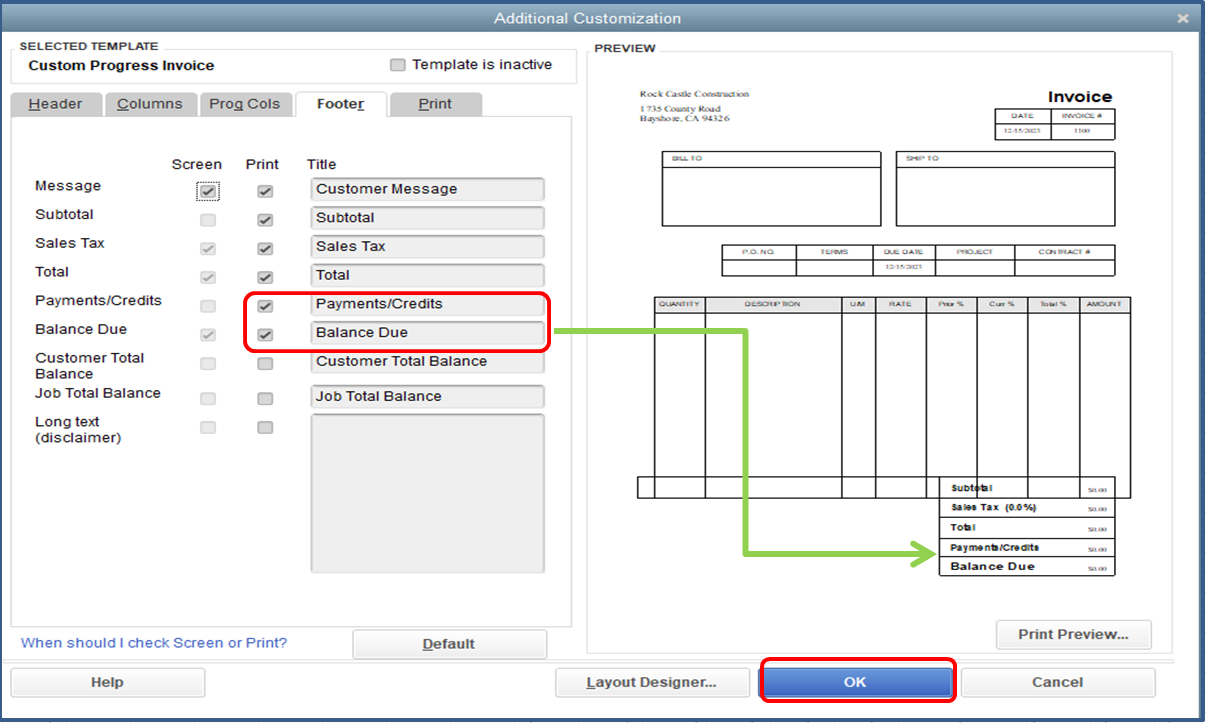
Task: Open the Columns tab
Action: (x=150, y=103)
